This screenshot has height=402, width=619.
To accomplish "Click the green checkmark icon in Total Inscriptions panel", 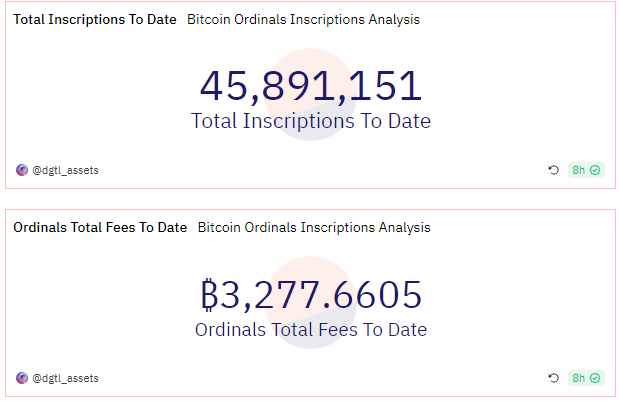I will [596, 170].
